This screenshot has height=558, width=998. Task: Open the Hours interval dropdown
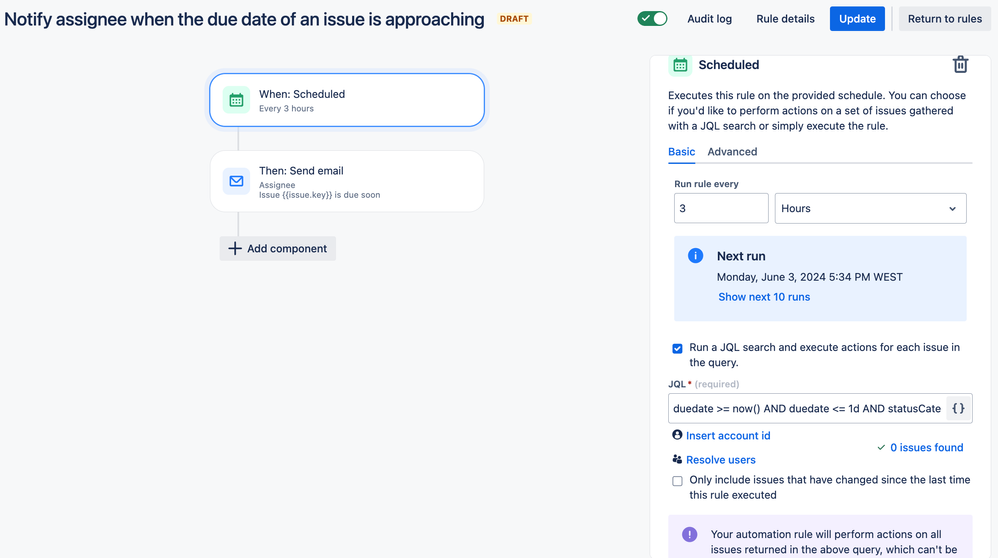(870, 208)
